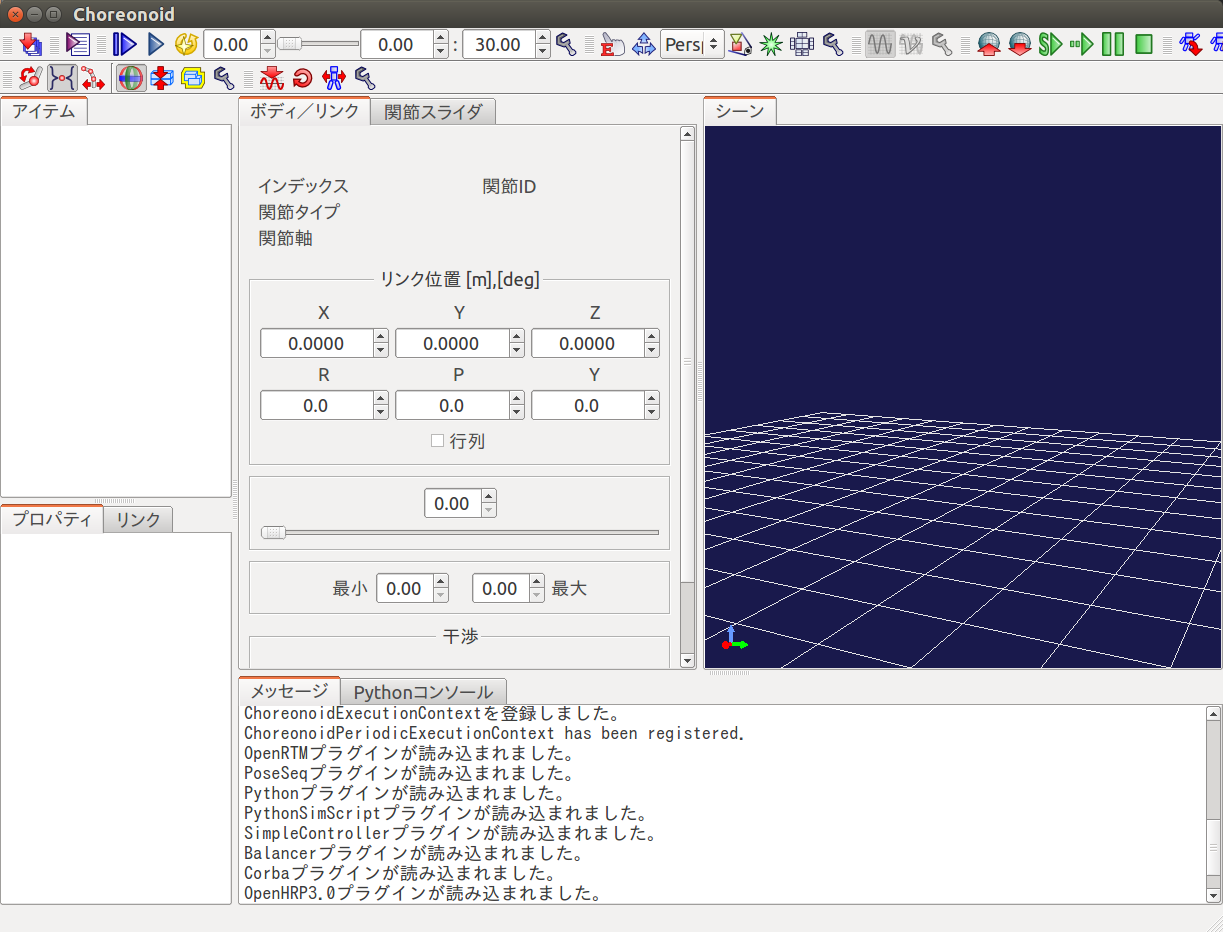Toggle globe-shaped collision detection icon
The height and width of the screenshot is (932, 1223).
pos(130,77)
